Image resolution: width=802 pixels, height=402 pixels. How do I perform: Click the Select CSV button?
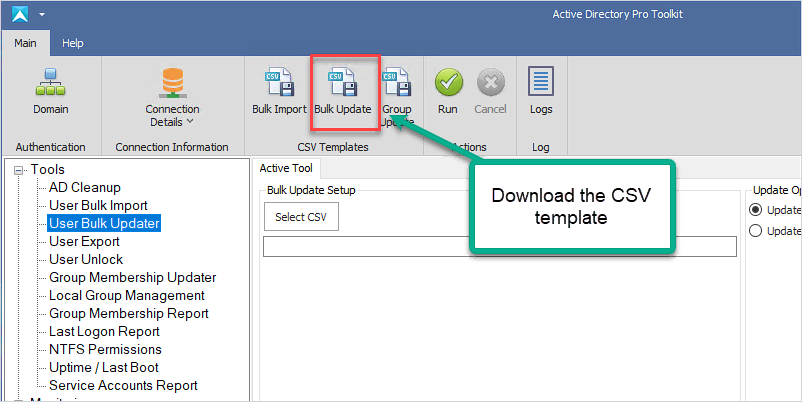tap(301, 217)
